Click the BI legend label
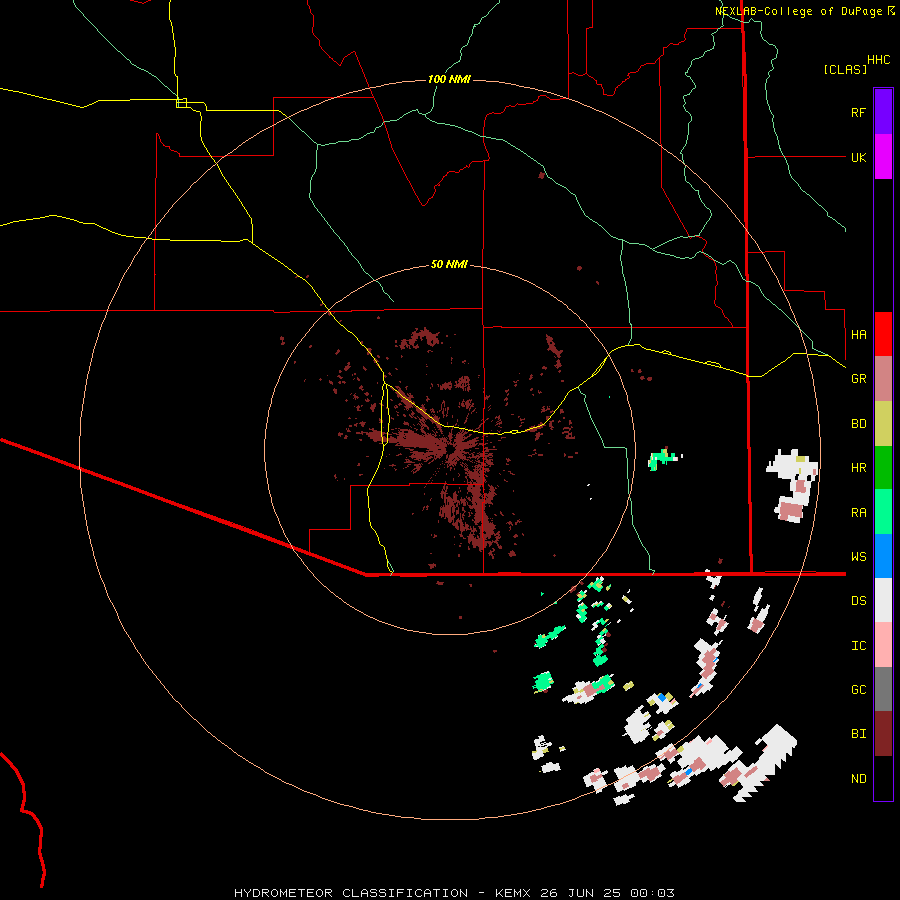Viewport: 900px width, 900px height. coord(858,734)
